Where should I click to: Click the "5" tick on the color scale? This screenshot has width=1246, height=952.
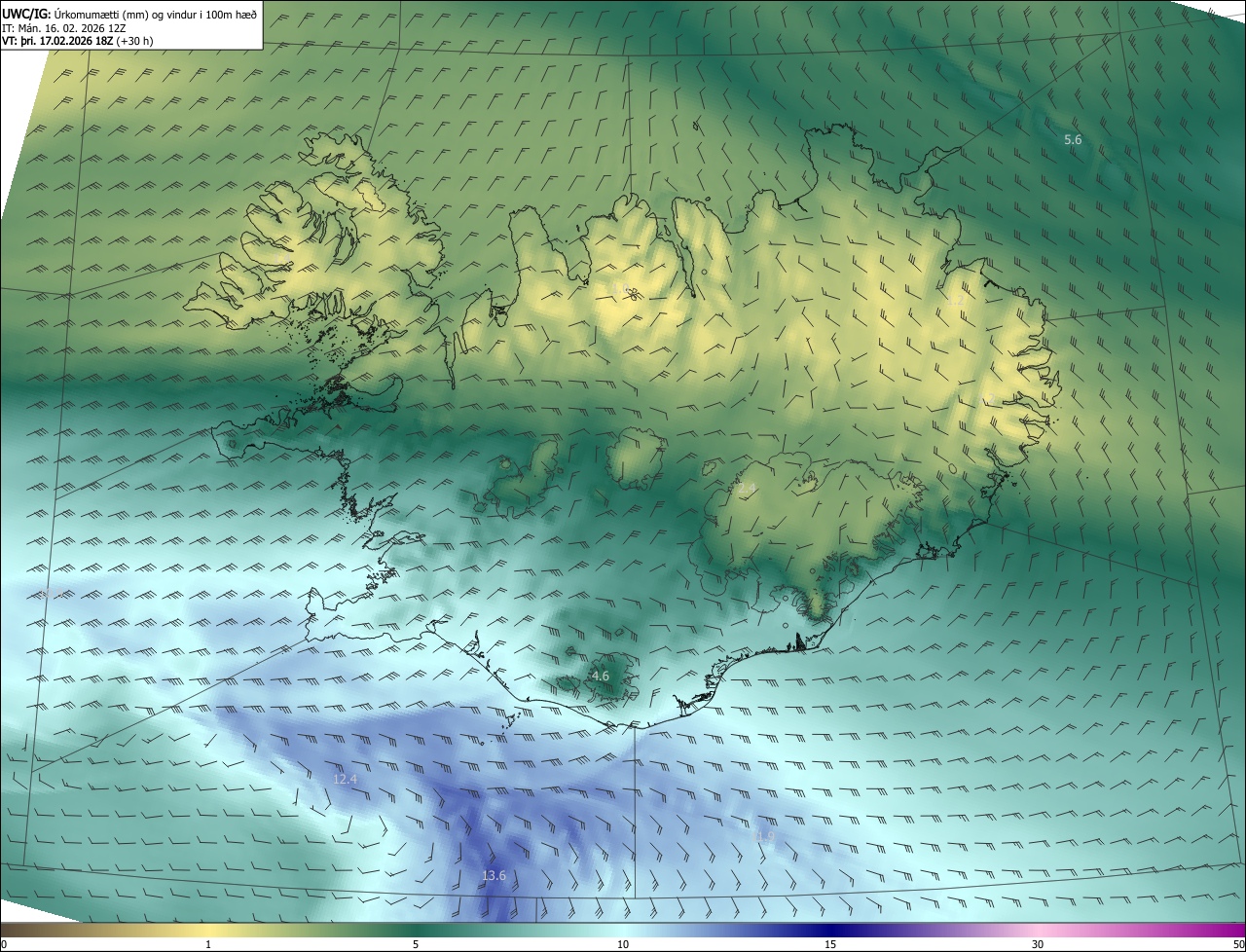[x=416, y=944]
